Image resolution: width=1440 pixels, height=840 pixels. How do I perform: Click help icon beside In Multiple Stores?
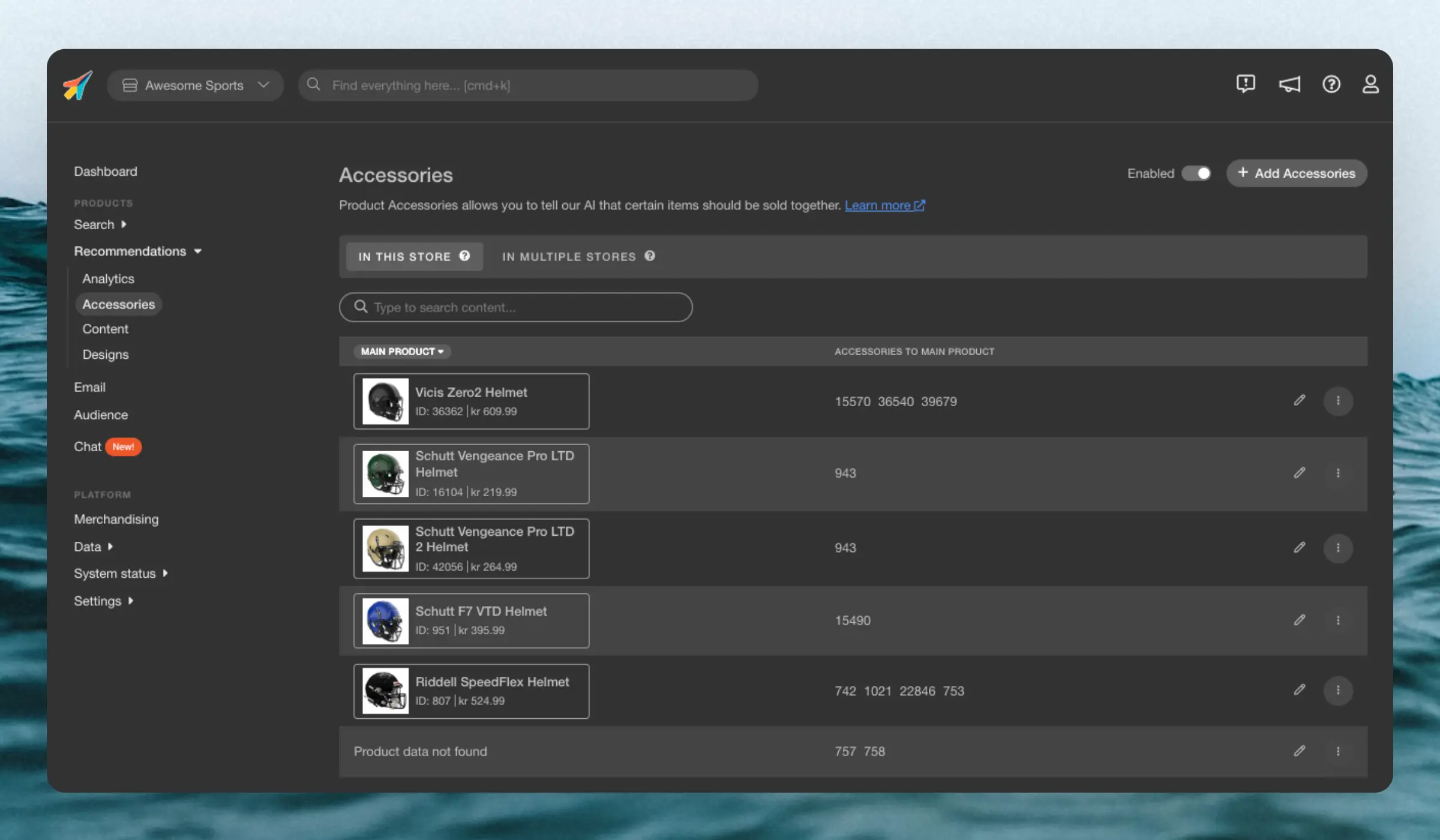tap(650, 256)
